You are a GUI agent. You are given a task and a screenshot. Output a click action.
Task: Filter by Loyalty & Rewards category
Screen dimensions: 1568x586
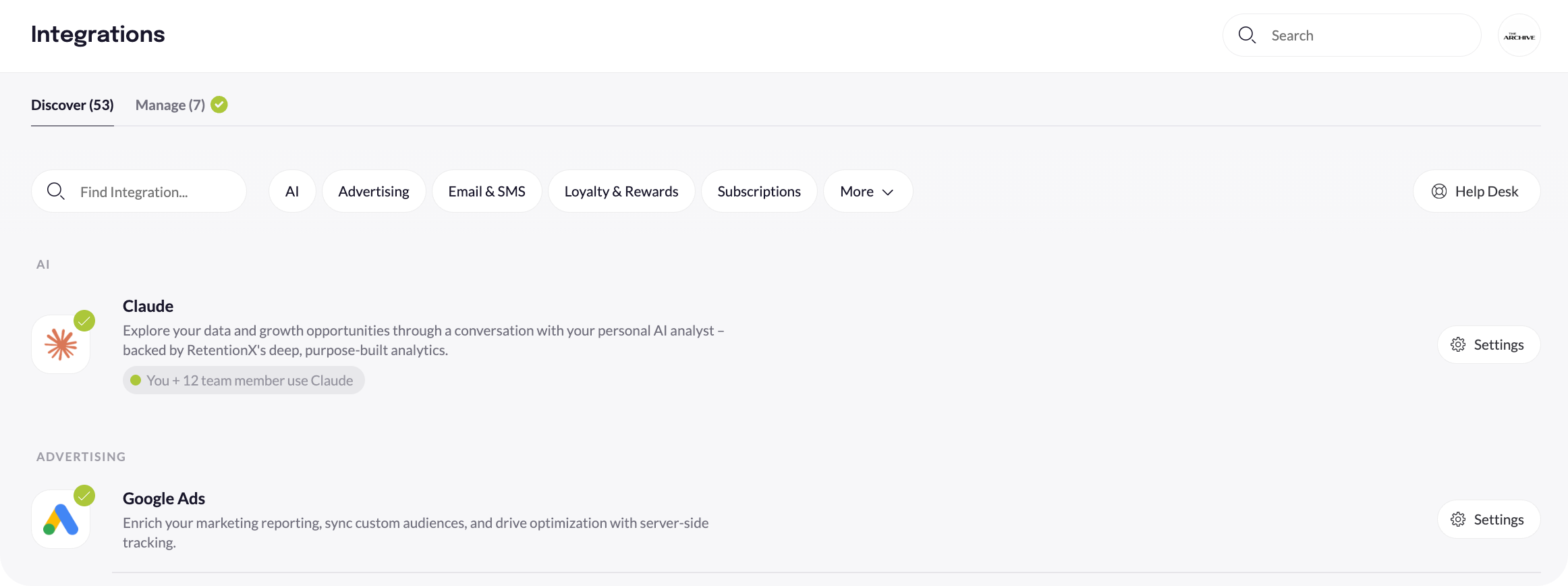tap(621, 192)
